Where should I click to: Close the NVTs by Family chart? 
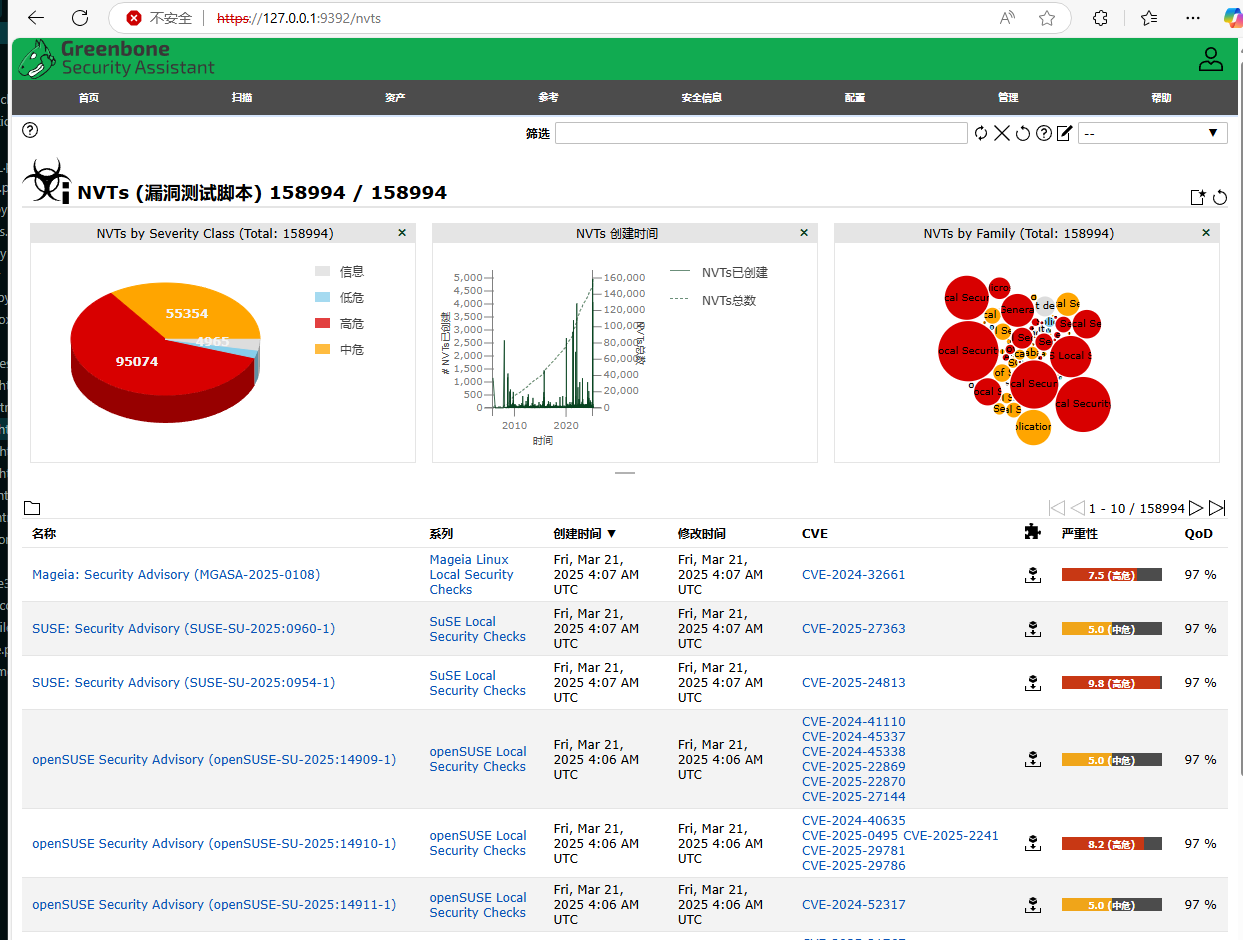[x=1206, y=233]
